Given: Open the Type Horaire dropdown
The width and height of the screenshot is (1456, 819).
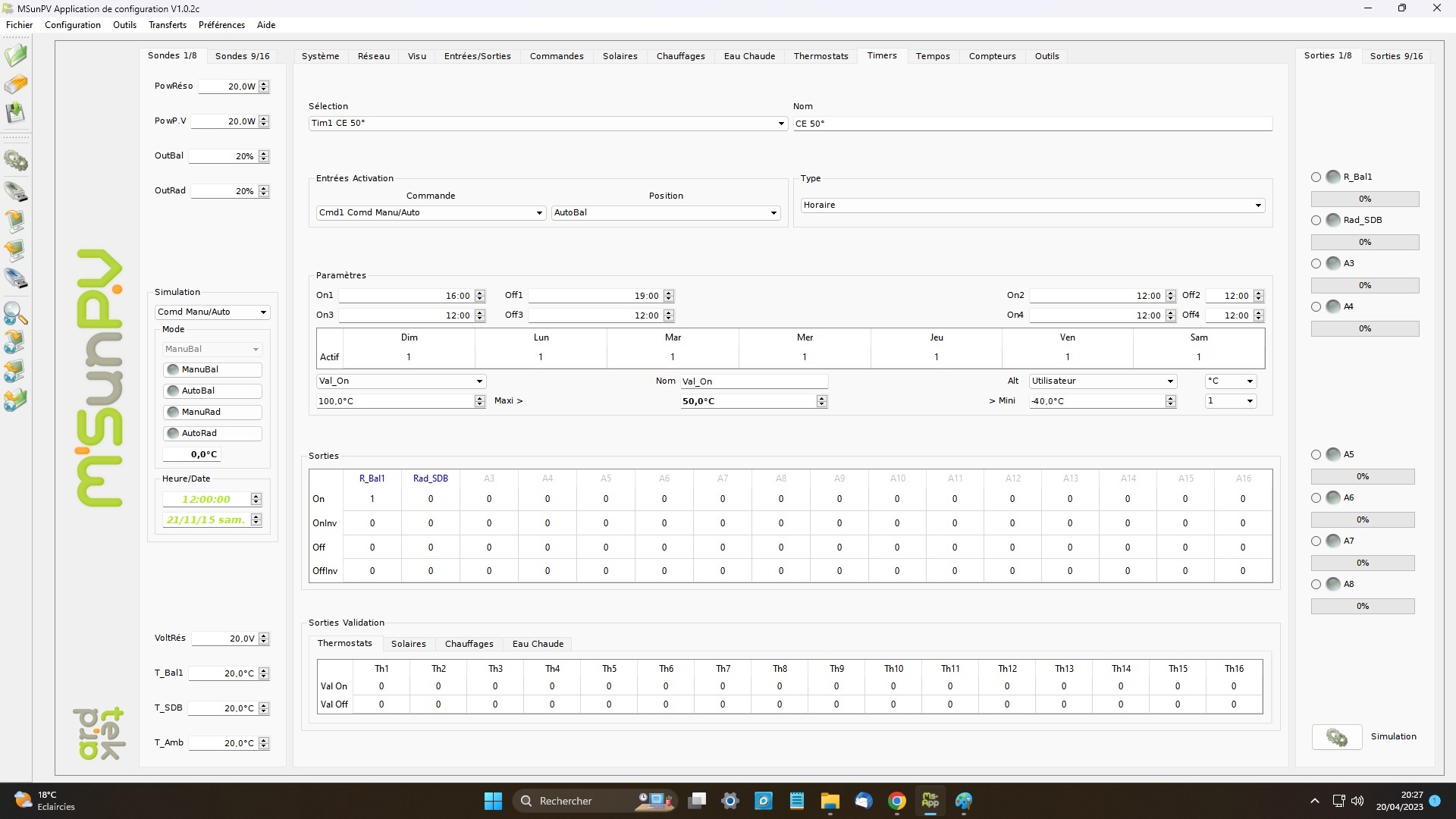Looking at the screenshot, I should tap(1257, 206).
